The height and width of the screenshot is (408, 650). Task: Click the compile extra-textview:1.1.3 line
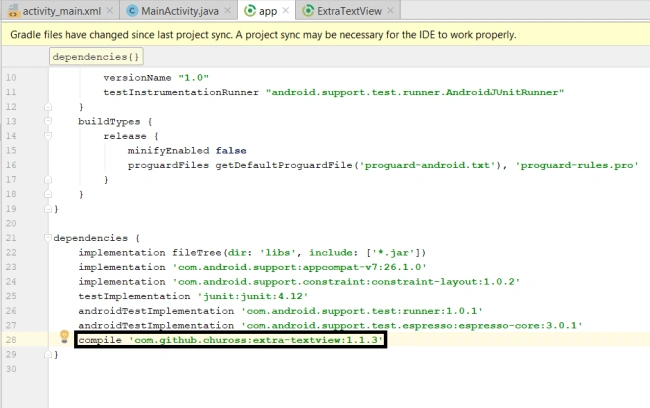coord(230,340)
